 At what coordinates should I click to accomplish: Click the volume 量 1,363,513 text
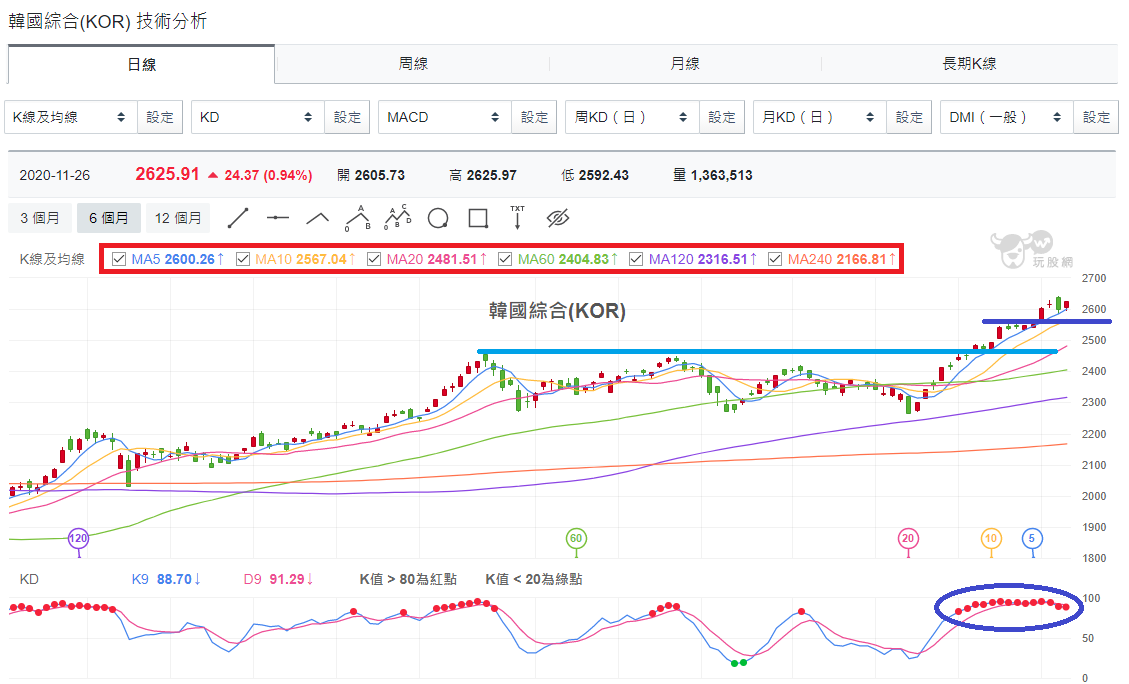(713, 175)
